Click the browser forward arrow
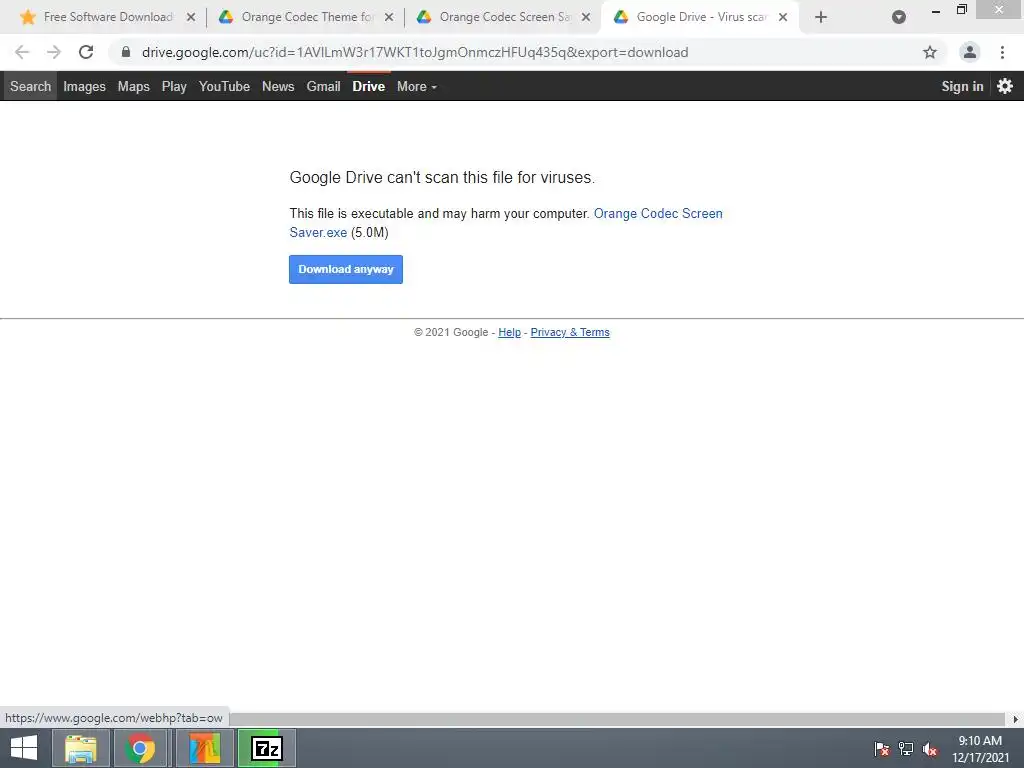1024x768 pixels. [54, 52]
